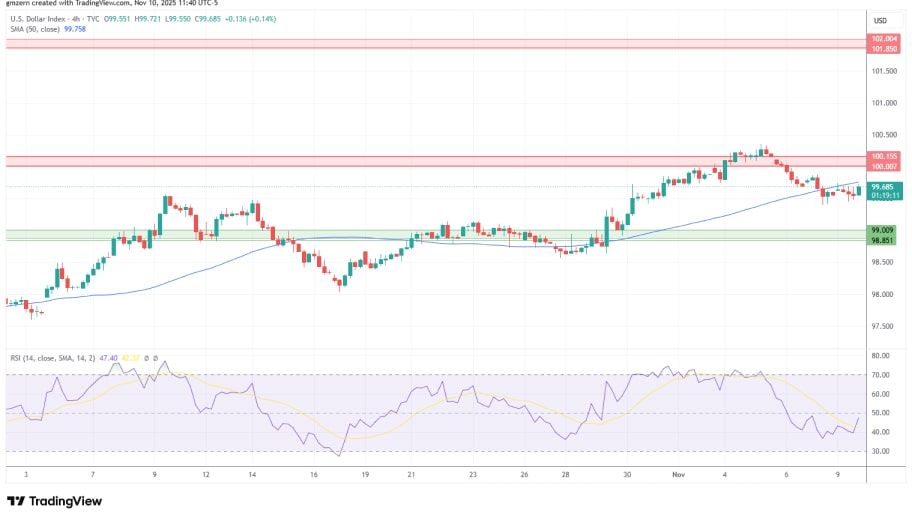
Task: Select the 100.155 resistance price label
Action: [882, 156]
